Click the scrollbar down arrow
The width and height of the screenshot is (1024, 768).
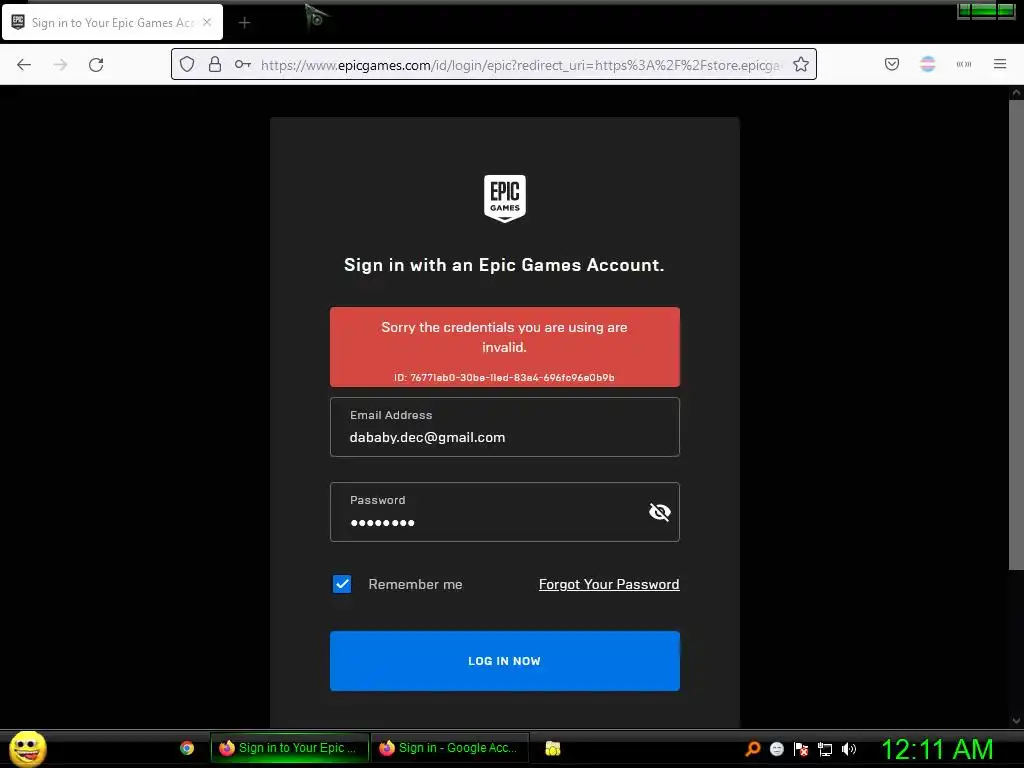(1016, 721)
